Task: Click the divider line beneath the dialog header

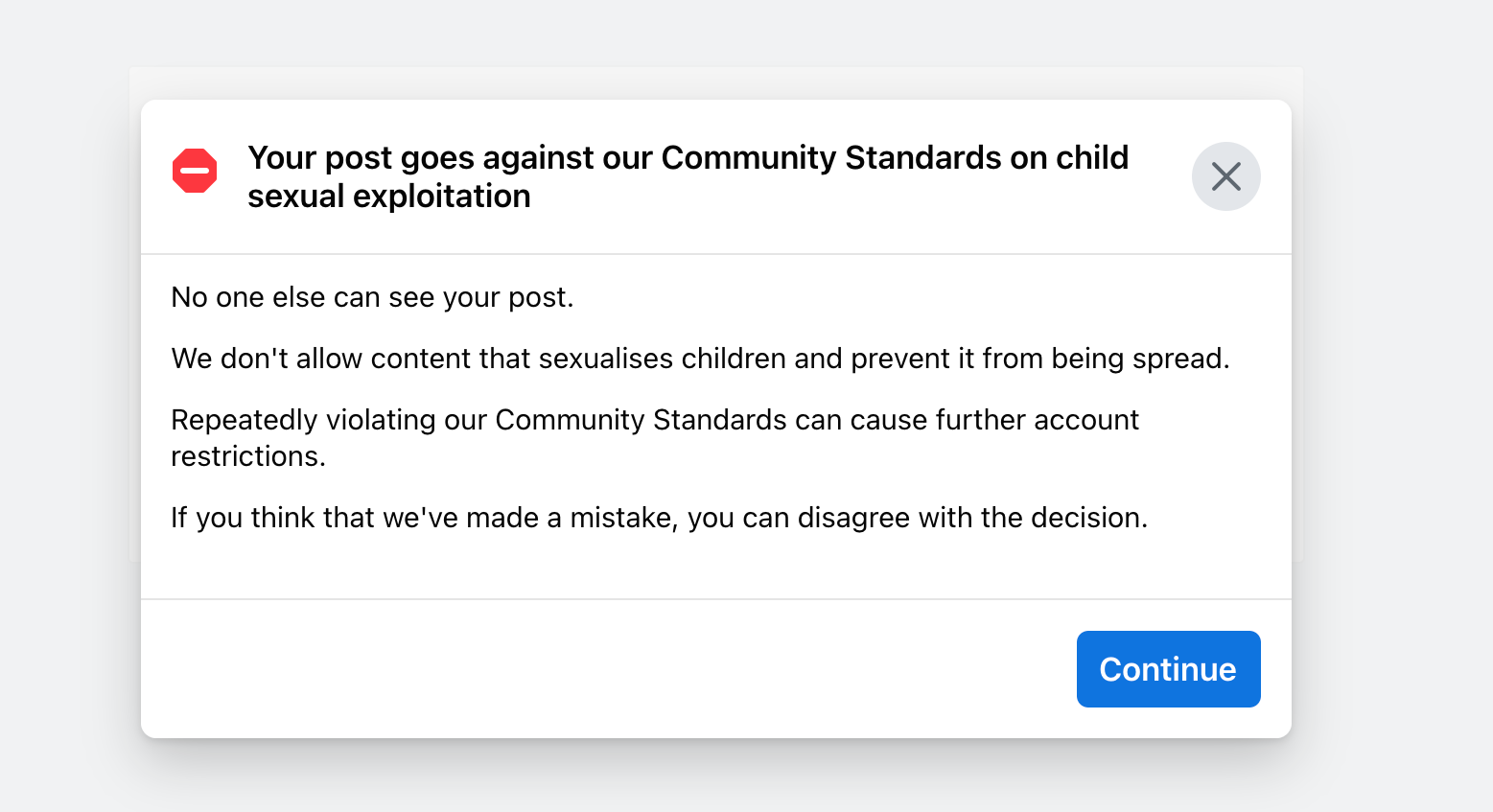Action: point(716,254)
